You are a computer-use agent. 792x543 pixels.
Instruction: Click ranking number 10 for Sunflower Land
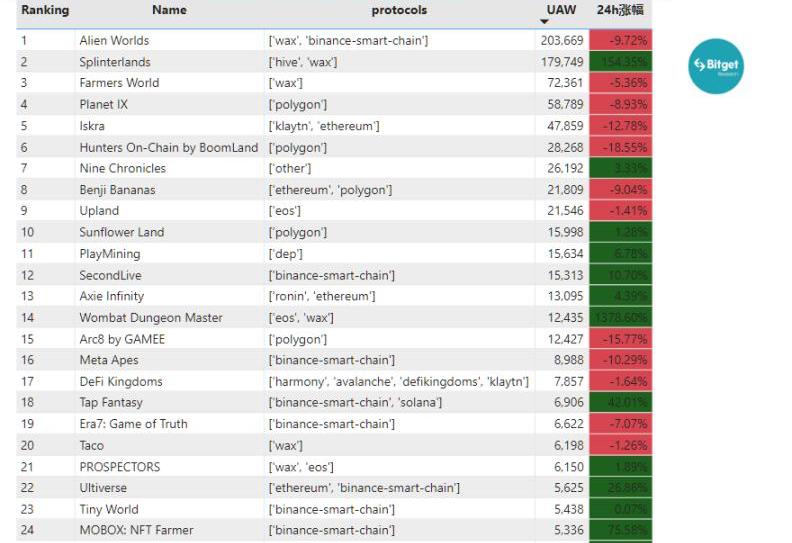tap(28, 233)
